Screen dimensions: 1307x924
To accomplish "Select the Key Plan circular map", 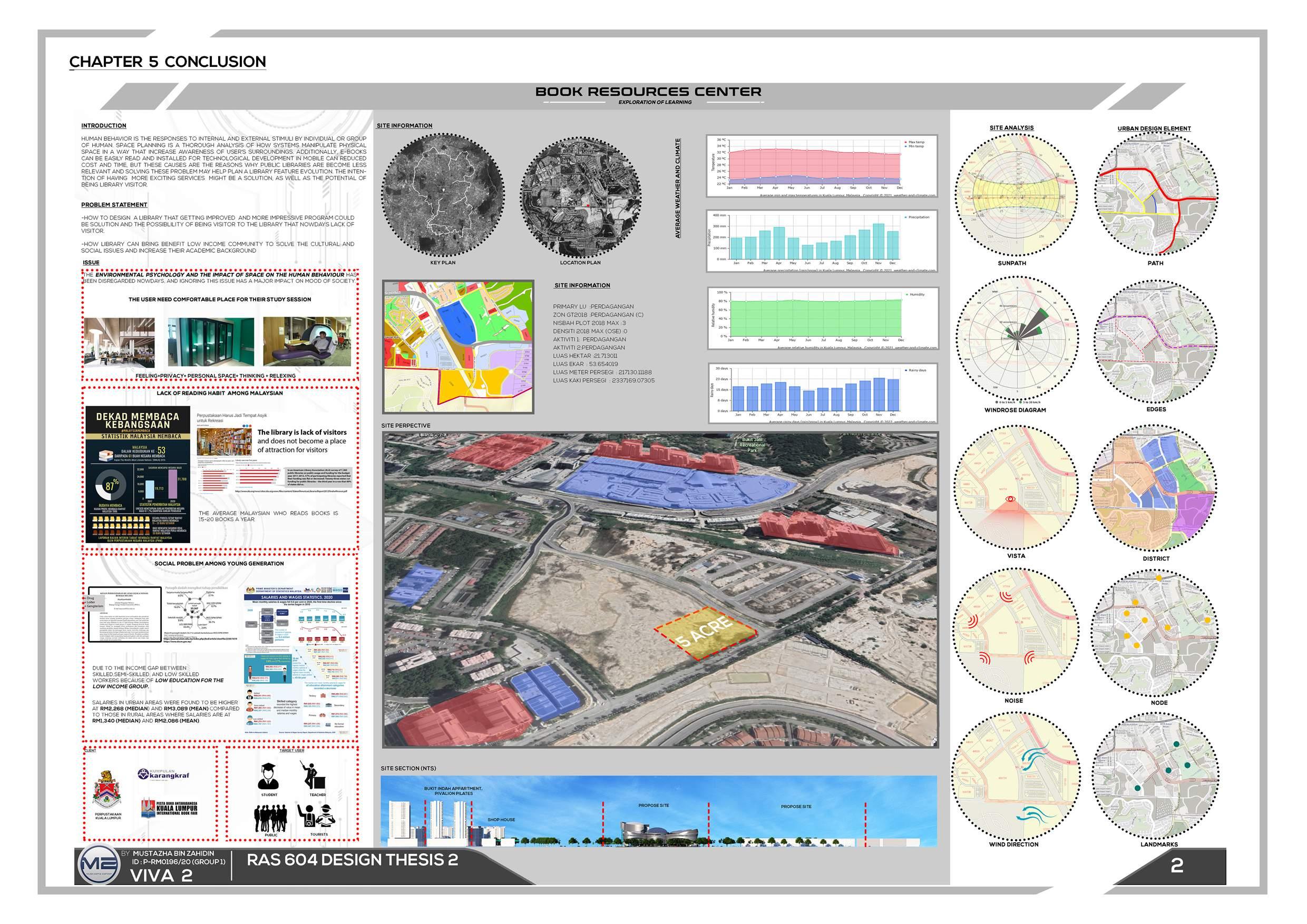I will pyautogui.click(x=443, y=196).
